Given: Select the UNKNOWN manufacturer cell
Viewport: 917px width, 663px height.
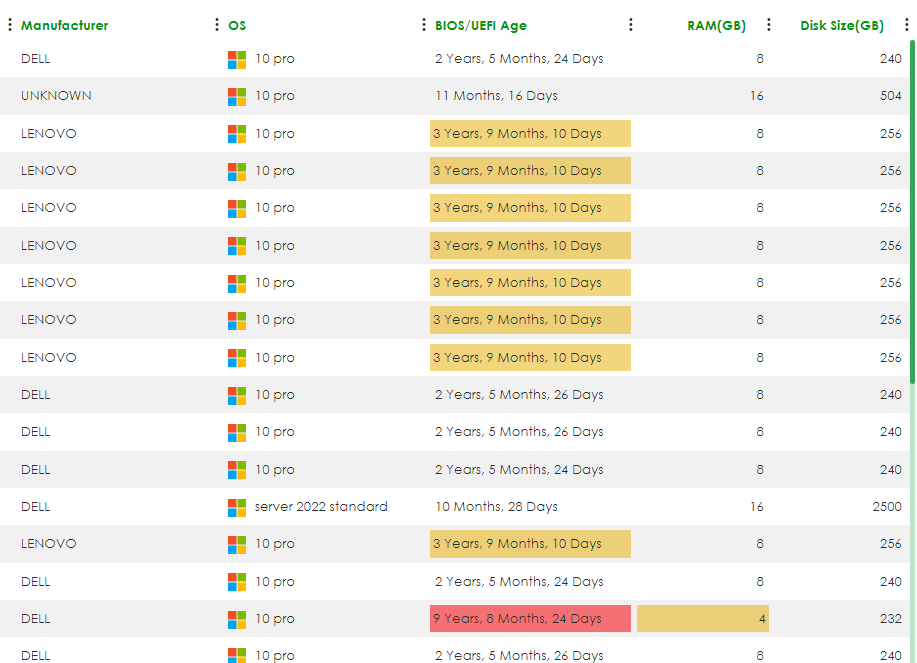Looking at the screenshot, I should (x=56, y=96).
